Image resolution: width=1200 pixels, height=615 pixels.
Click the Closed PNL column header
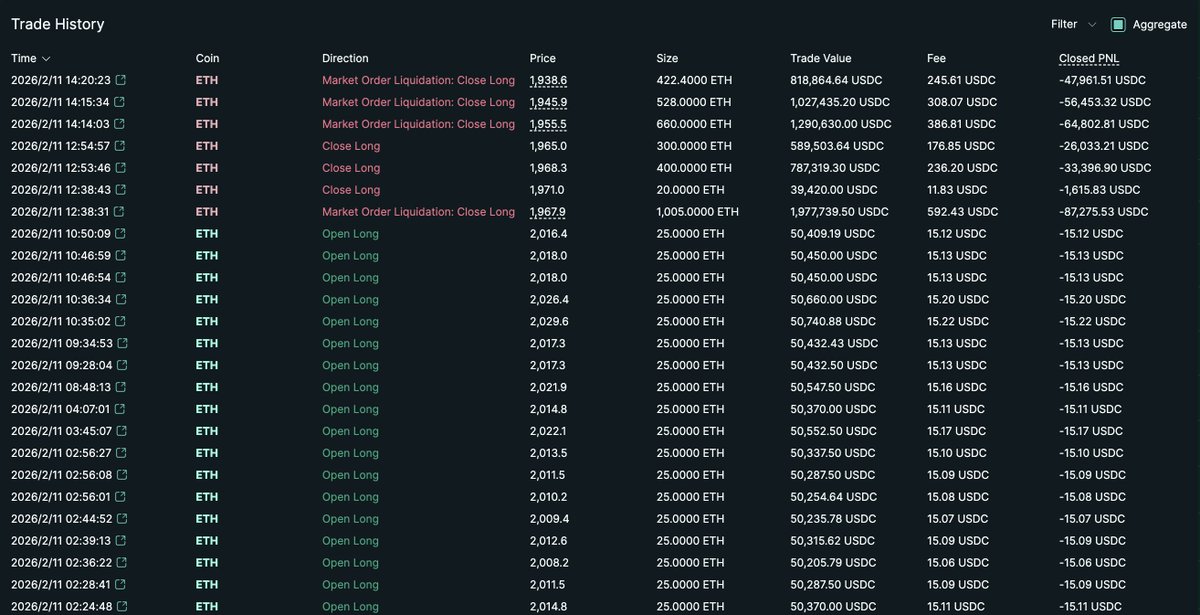point(1089,58)
